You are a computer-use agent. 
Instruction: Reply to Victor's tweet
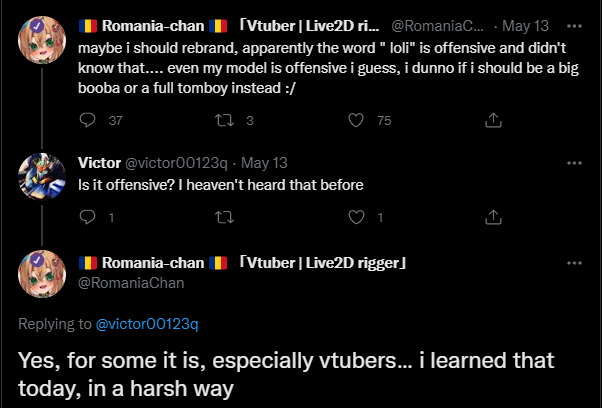tap(87, 217)
